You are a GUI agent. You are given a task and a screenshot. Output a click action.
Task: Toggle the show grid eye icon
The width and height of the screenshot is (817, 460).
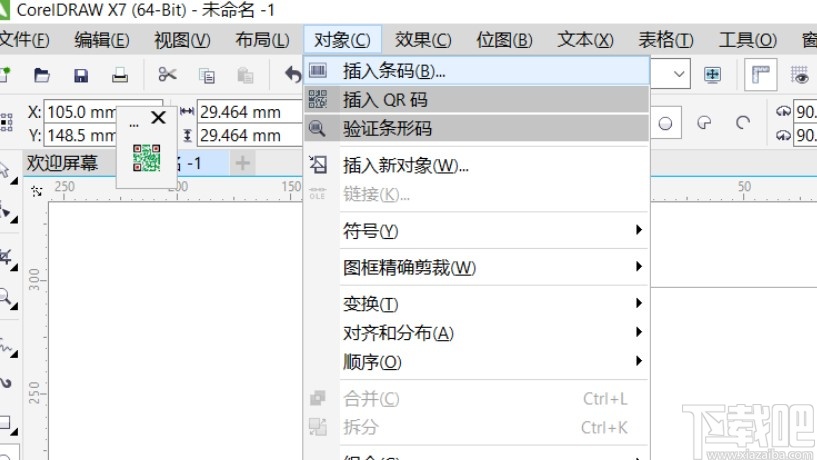(800, 76)
